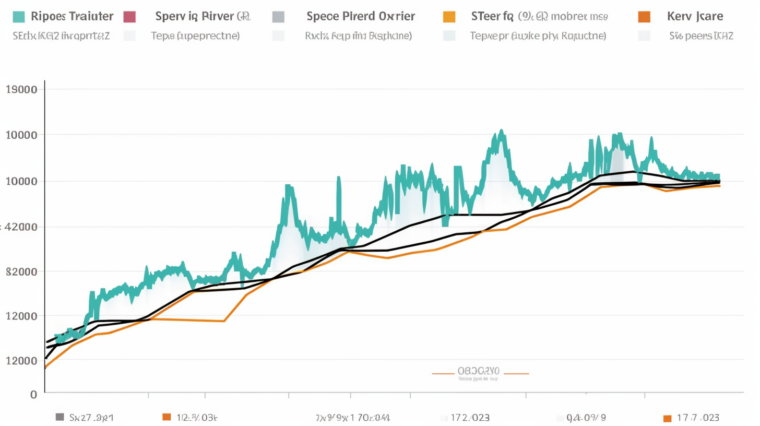Select the gray swatch beside Spece Pirerd Oxrier

[x=279, y=17]
